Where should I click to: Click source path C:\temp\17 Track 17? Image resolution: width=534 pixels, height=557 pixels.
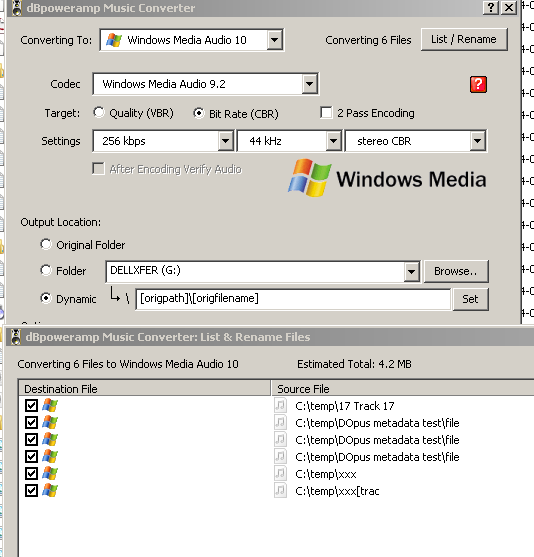pos(345,406)
